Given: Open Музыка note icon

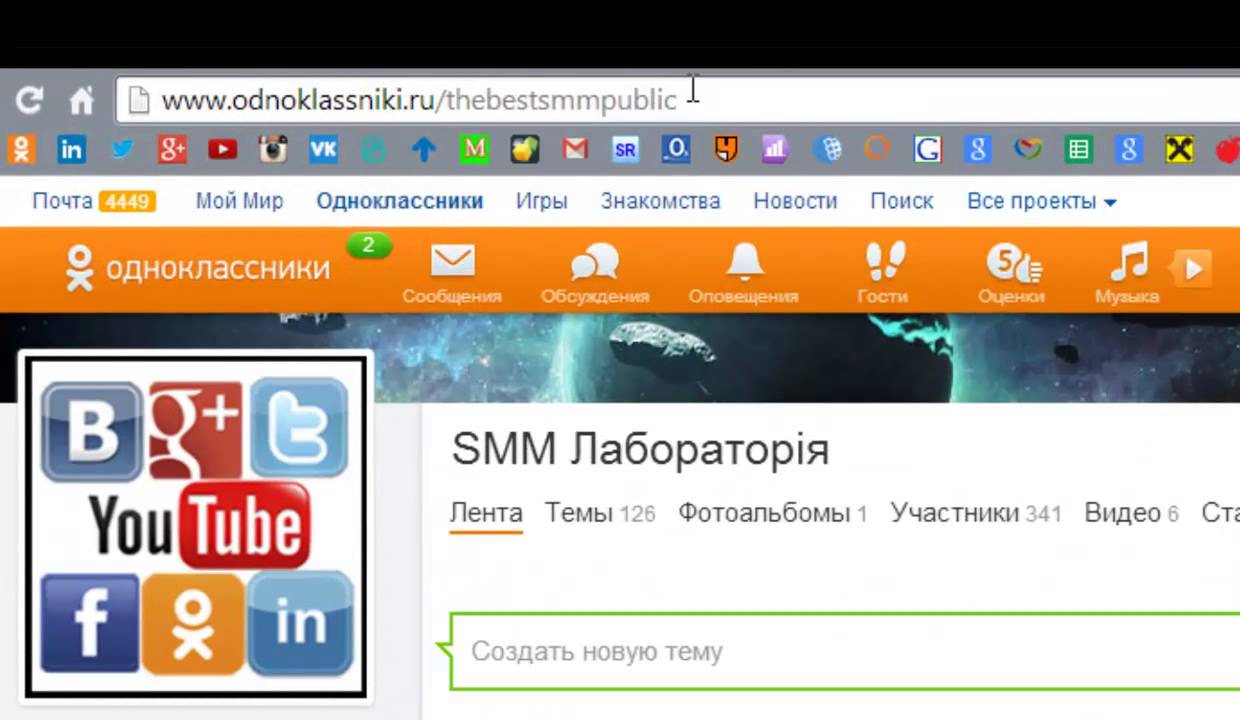Looking at the screenshot, I should coord(1127,272).
